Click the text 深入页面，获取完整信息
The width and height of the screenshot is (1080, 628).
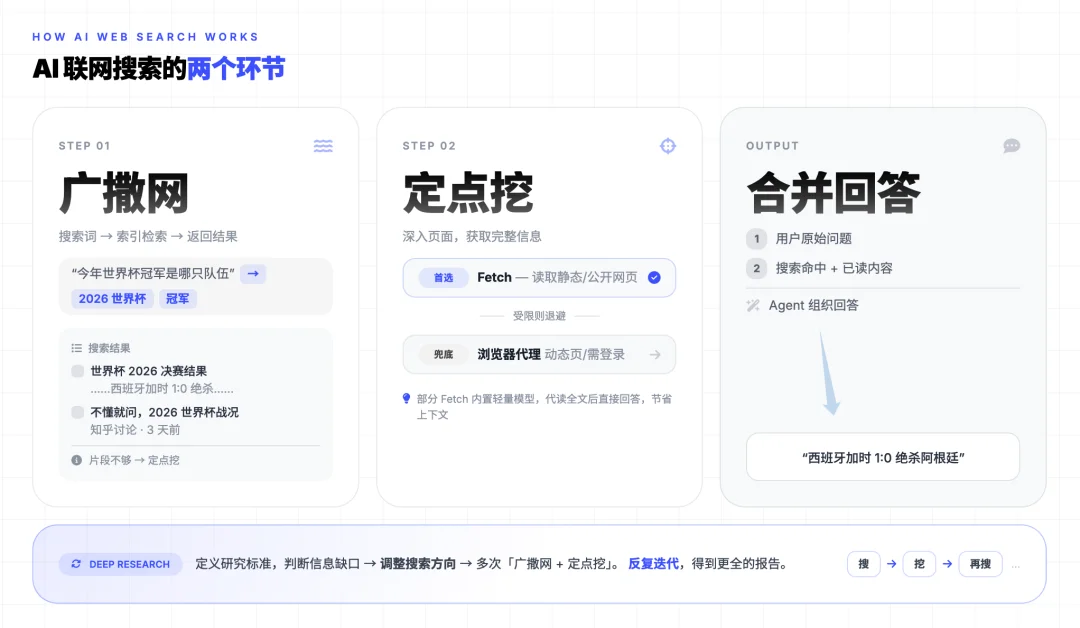pyautogui.click(x=472, y=236)
